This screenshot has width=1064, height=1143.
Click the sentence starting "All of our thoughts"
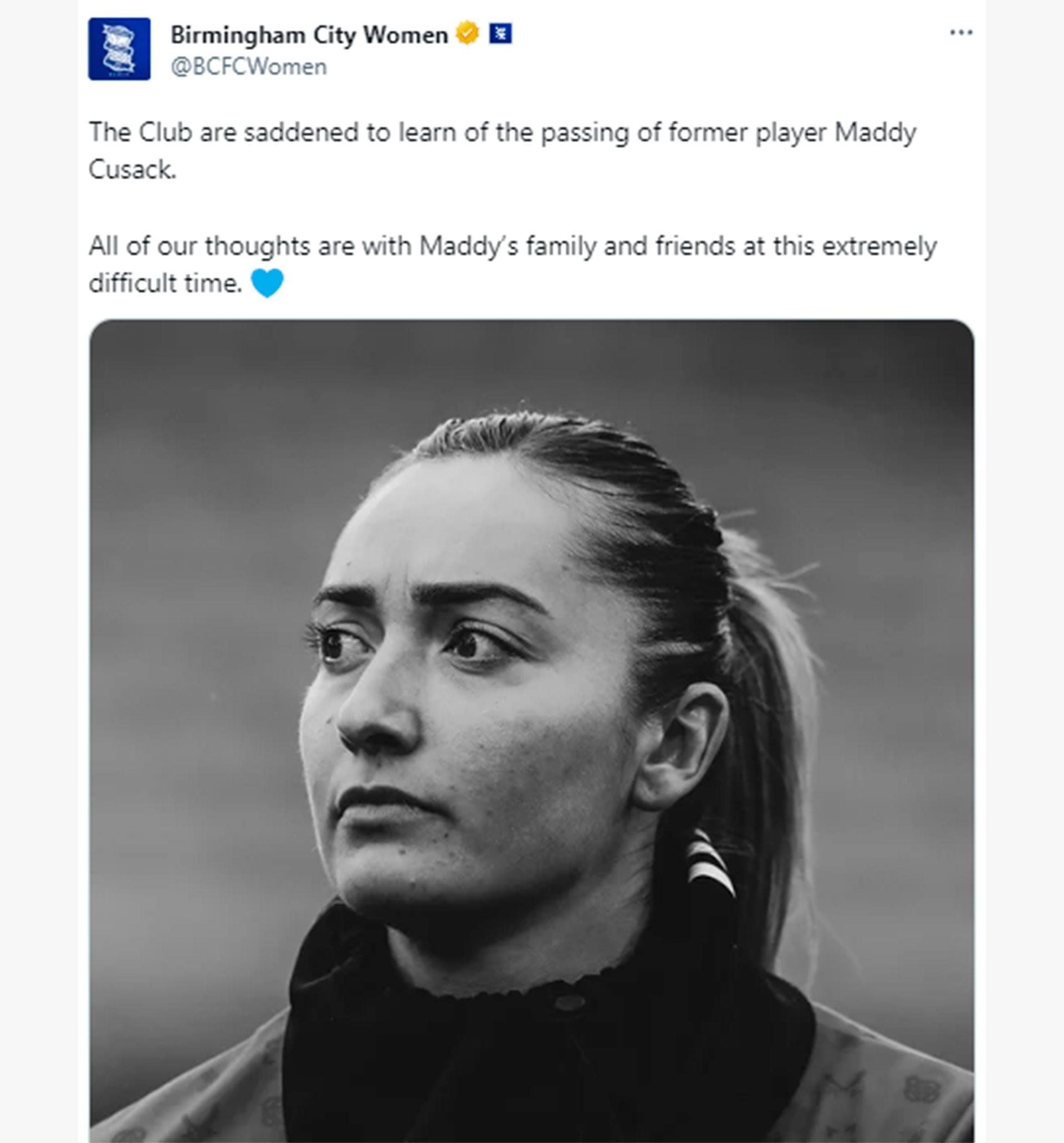512,247
